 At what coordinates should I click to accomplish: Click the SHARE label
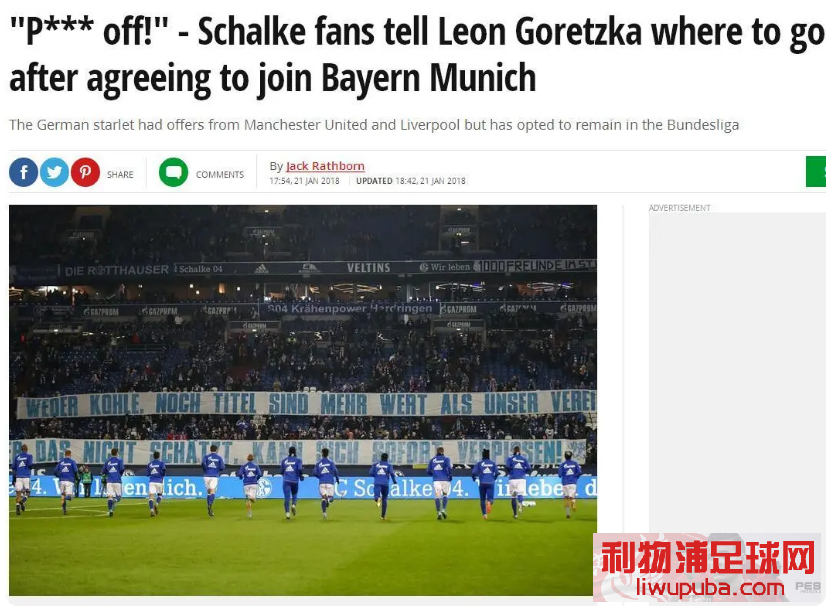[x=120, y=174]
